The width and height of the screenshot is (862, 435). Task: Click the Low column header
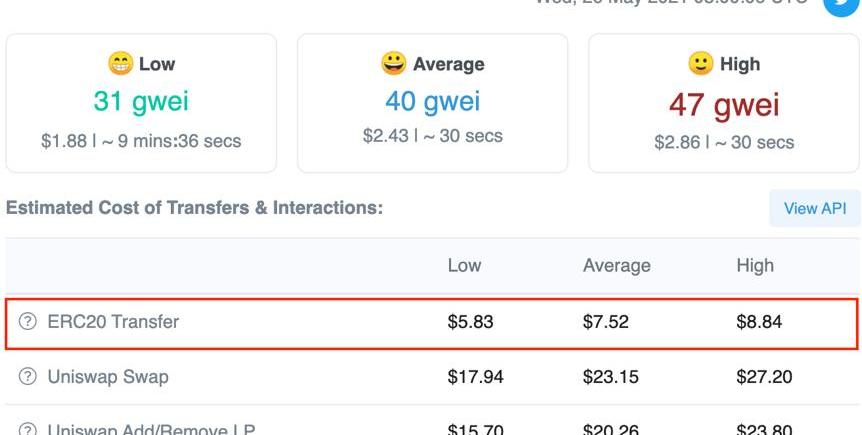(464, 266)
